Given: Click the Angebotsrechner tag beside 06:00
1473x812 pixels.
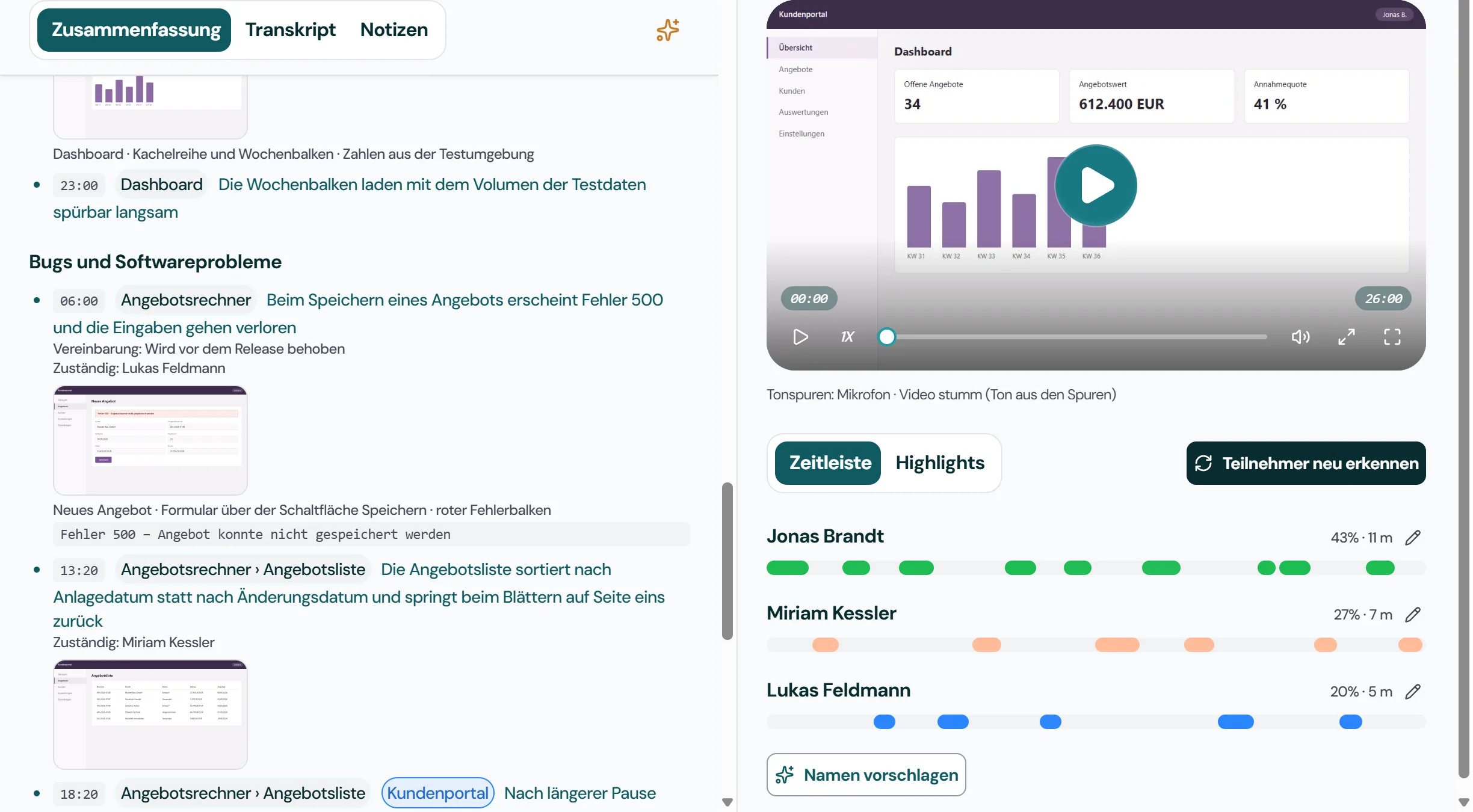Looking at the screenshot, I should tap(186, 300).
